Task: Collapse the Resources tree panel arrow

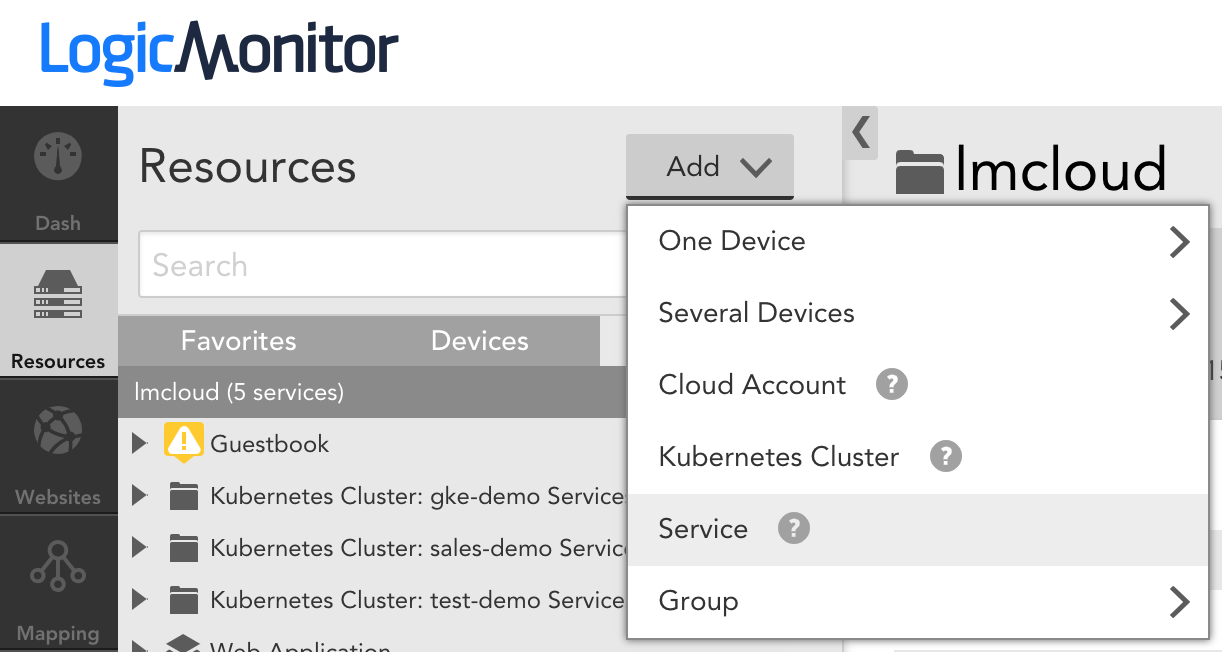Action: point(860,132)
